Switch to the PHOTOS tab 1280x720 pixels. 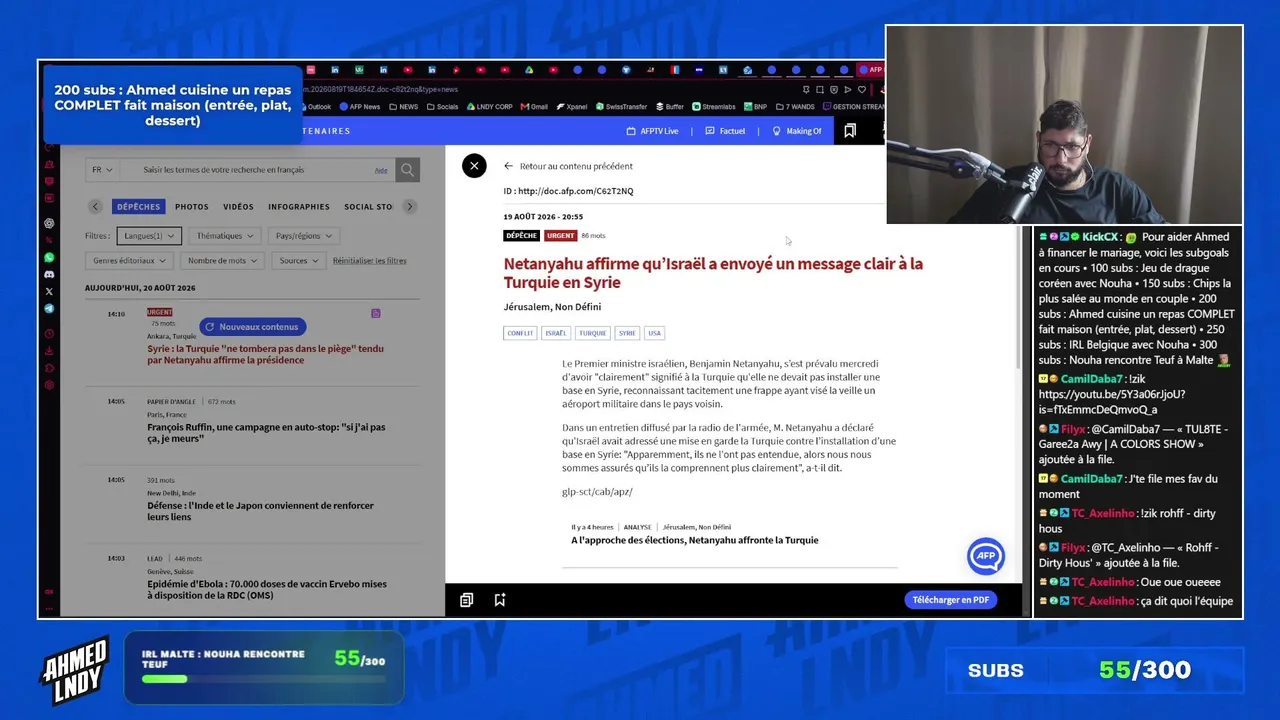(192, 207)
